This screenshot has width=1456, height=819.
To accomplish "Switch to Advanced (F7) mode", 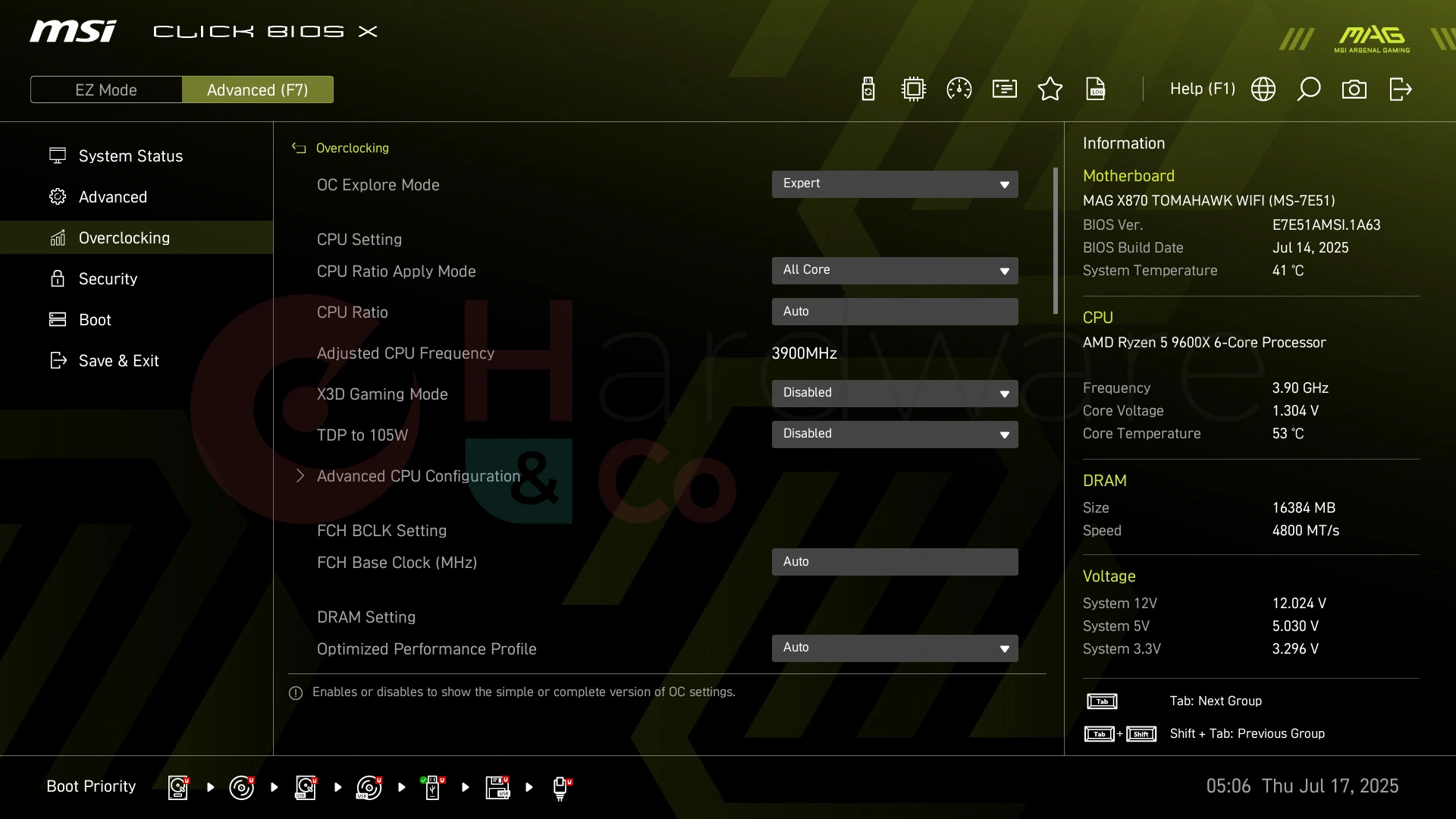I will click(258, 89).
